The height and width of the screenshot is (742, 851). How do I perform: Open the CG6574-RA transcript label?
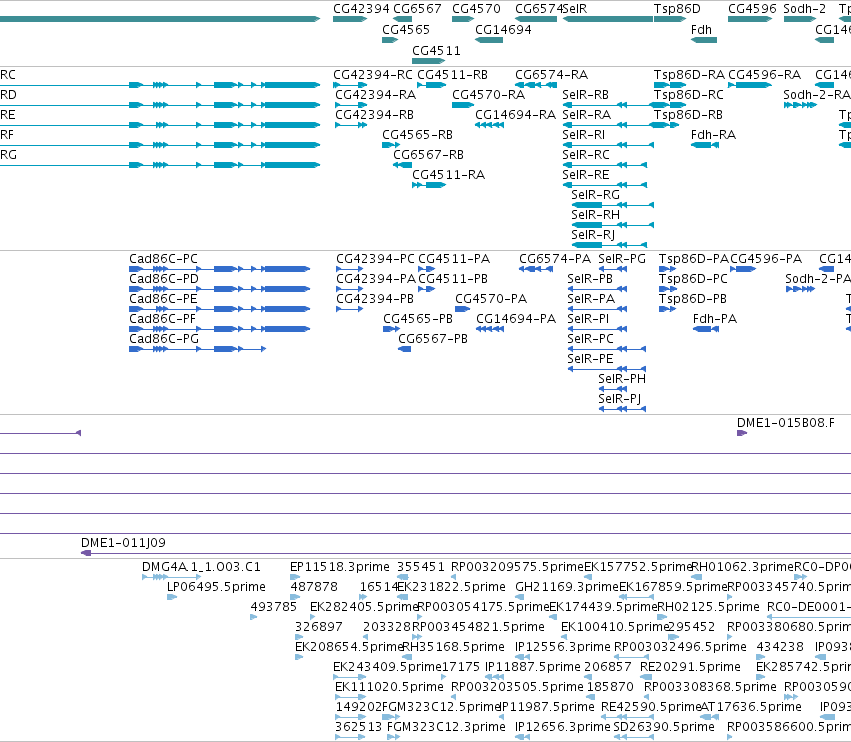551,75
